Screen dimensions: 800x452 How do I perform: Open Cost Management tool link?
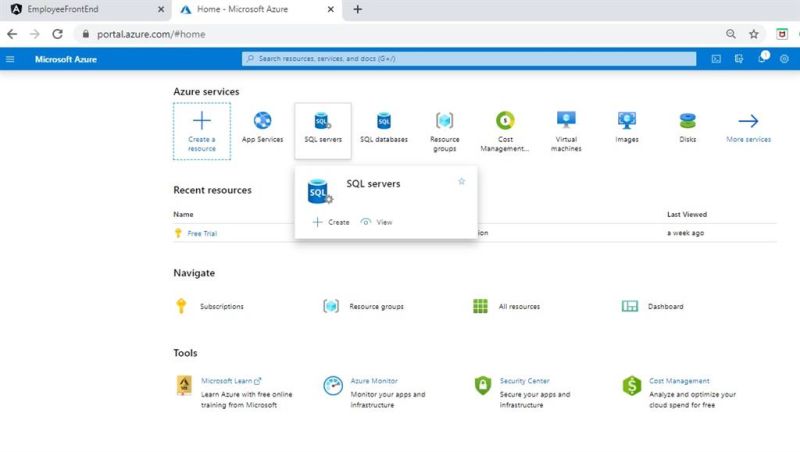(x=679, y=381)
